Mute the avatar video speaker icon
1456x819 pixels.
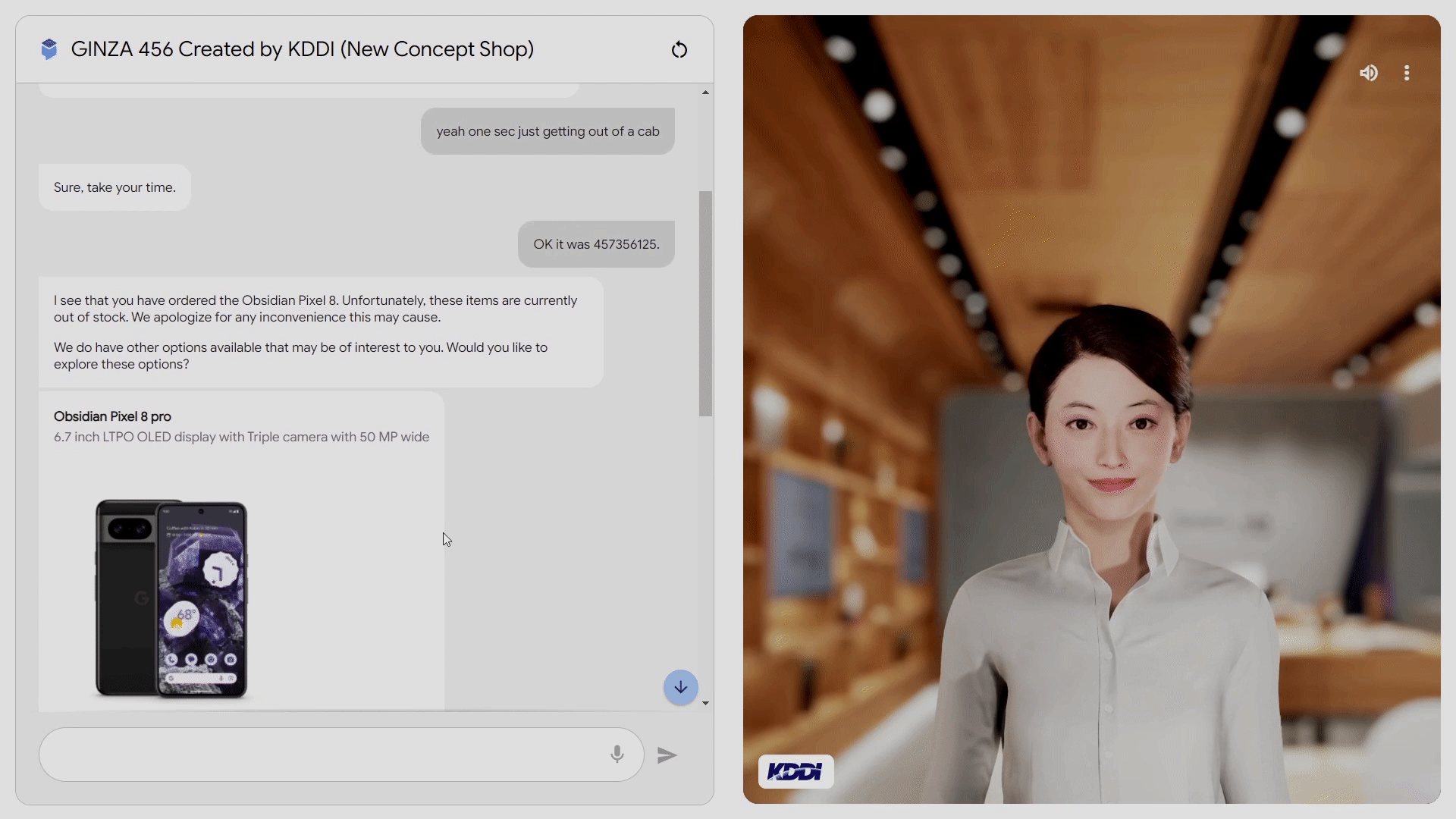coord(1369,73)
